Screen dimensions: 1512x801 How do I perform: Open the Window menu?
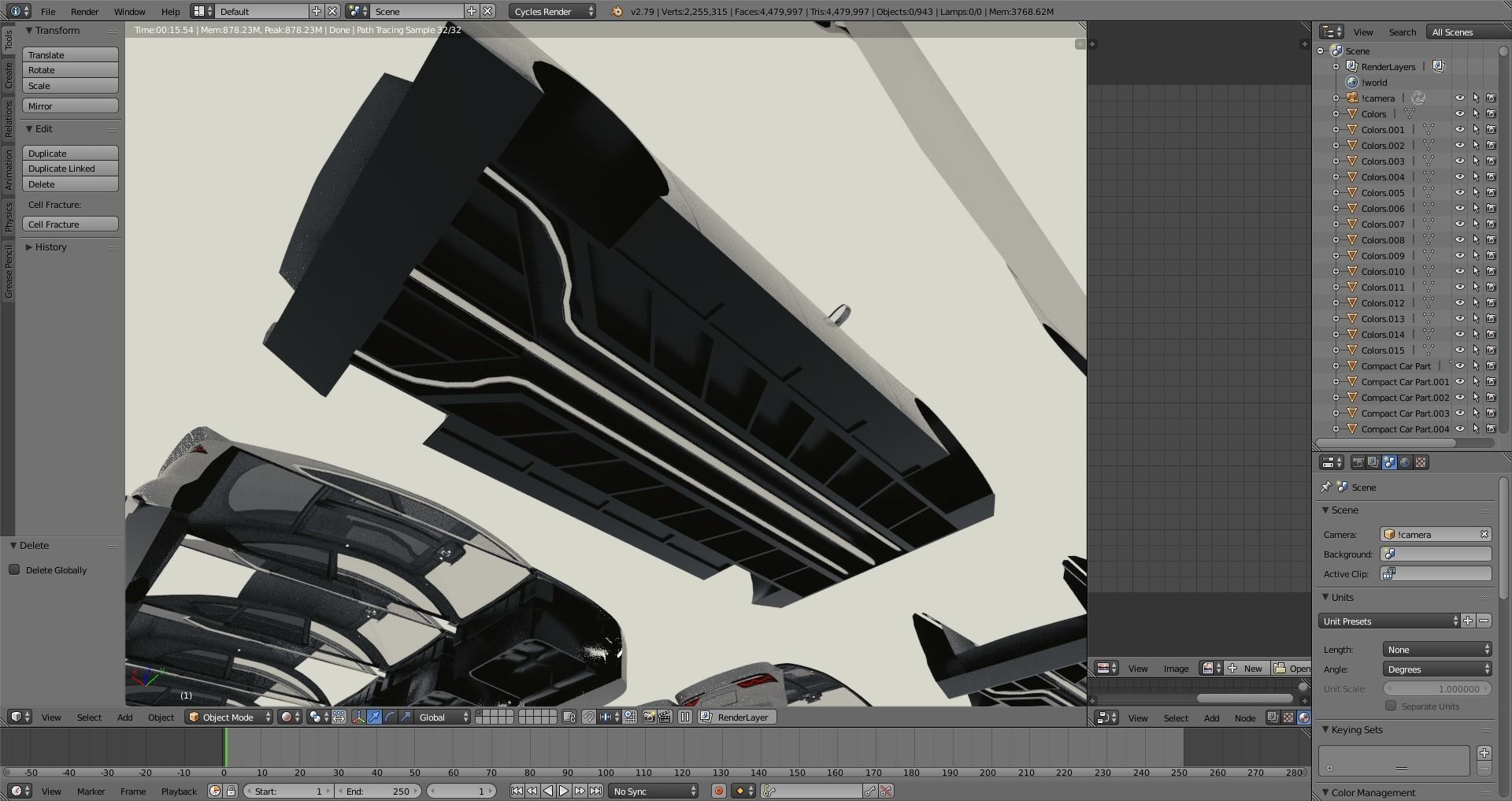click(x=129, y=11)
